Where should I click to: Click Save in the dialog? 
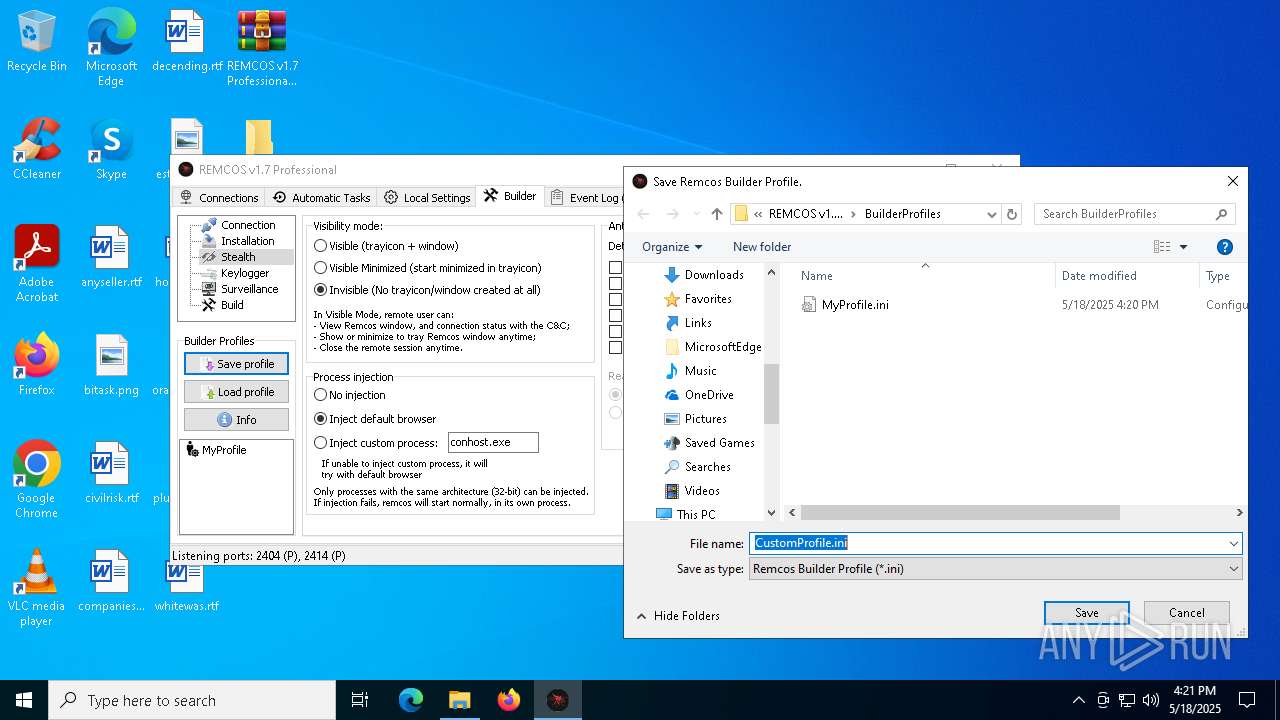coord(1087,613)
